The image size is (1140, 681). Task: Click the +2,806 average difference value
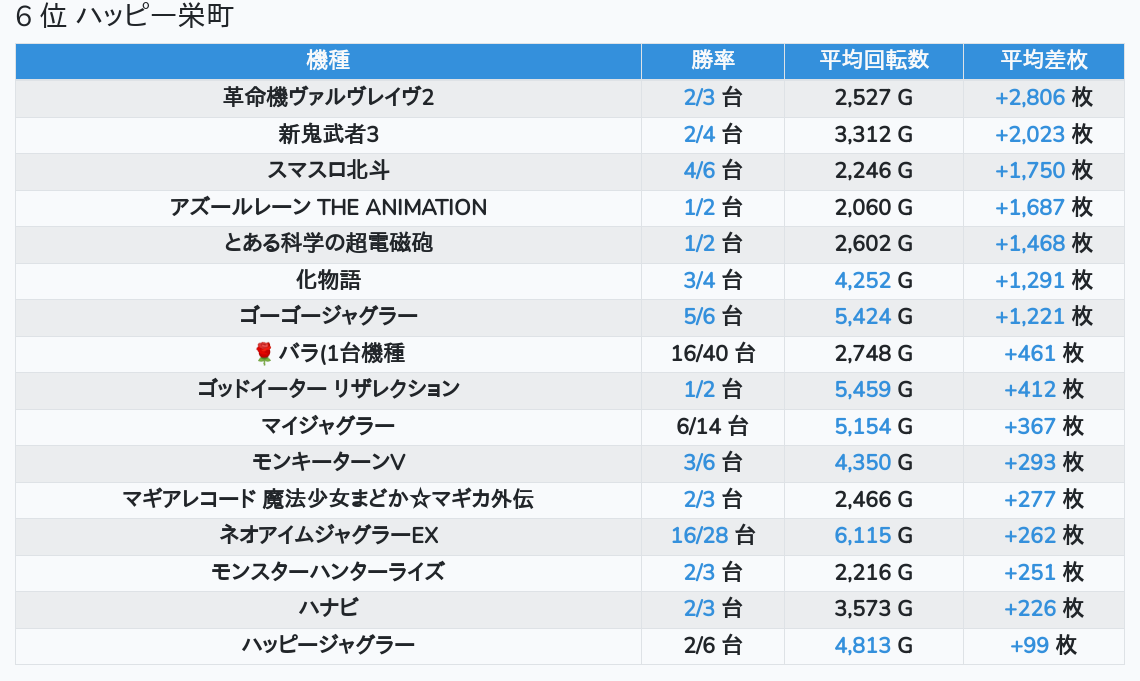(x=1030, y=98)
